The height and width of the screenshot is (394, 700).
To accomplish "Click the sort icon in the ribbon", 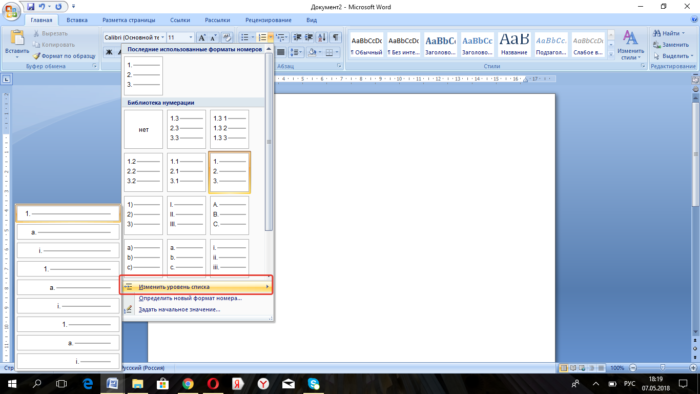I will tap(322, 37).
